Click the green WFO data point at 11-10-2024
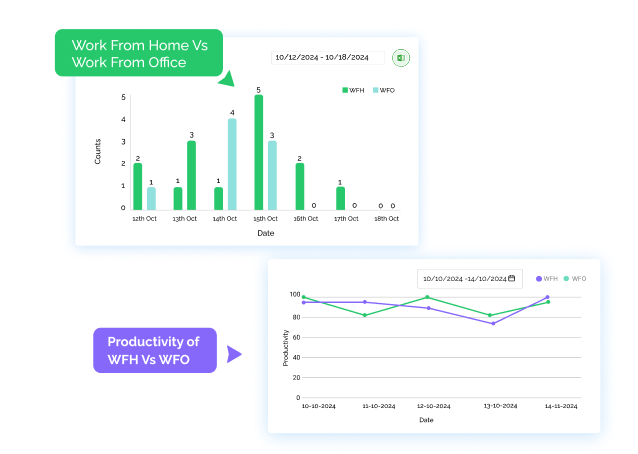The image size is (638, 454). pyautogui.click(x=364, y=315)
